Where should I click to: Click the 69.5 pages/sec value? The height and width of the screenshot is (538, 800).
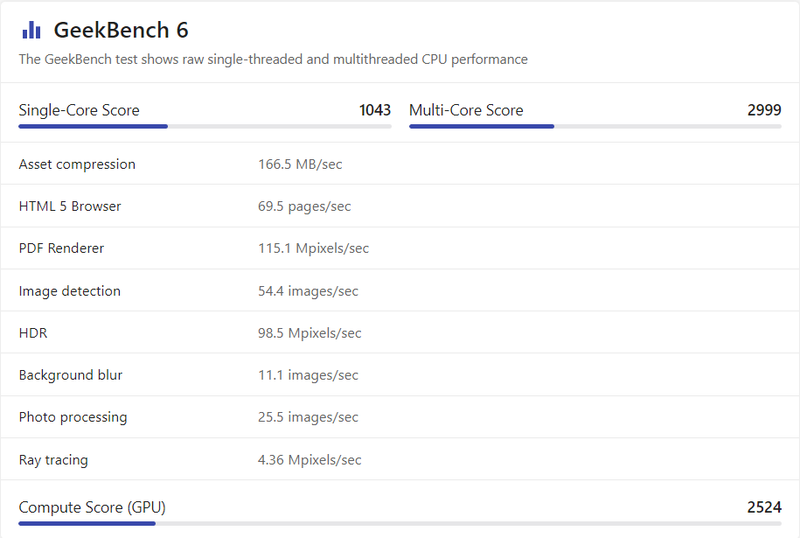tap(305, 207)
